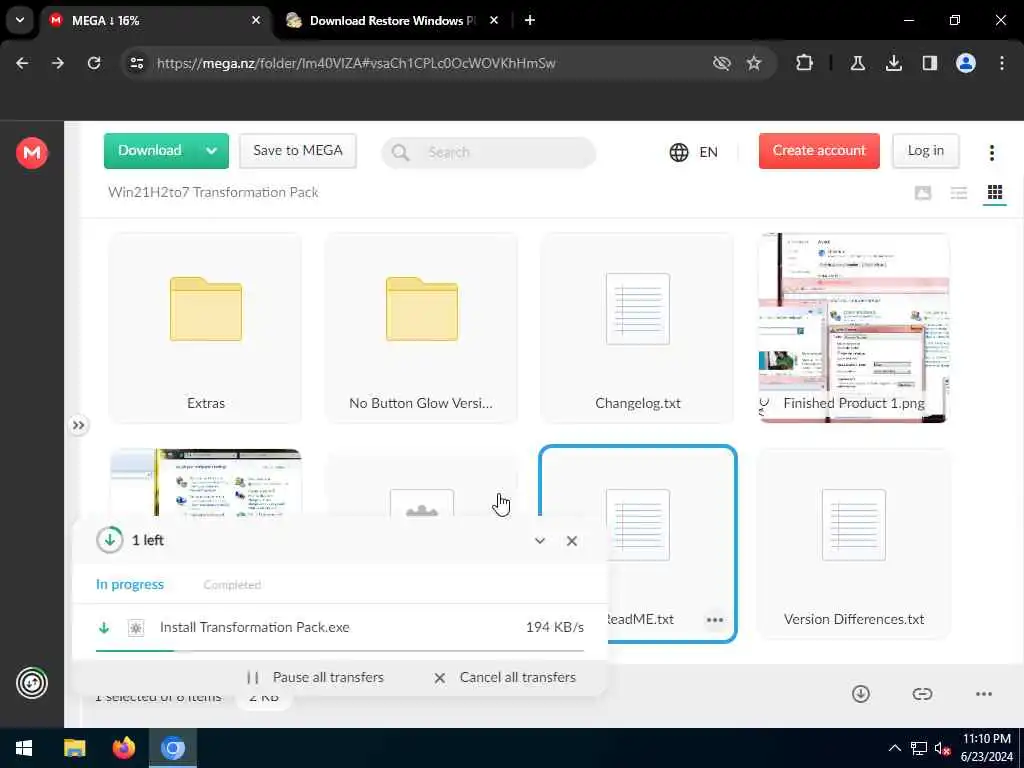This screenshot has height=768, width=1024.
Task: Close the MEGA browser tab
Action: click(256, 21)
